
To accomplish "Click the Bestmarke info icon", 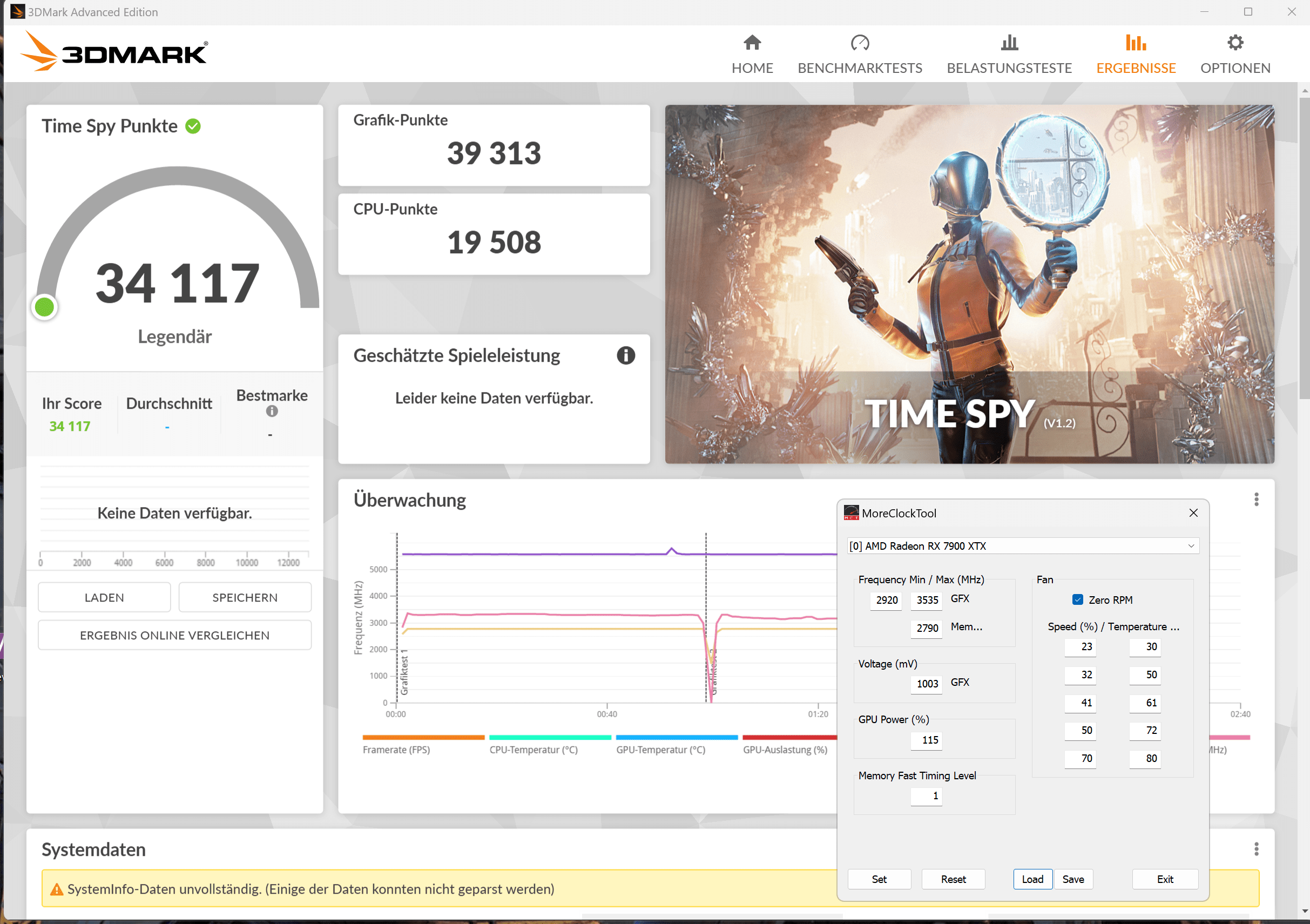I will 272,412.
